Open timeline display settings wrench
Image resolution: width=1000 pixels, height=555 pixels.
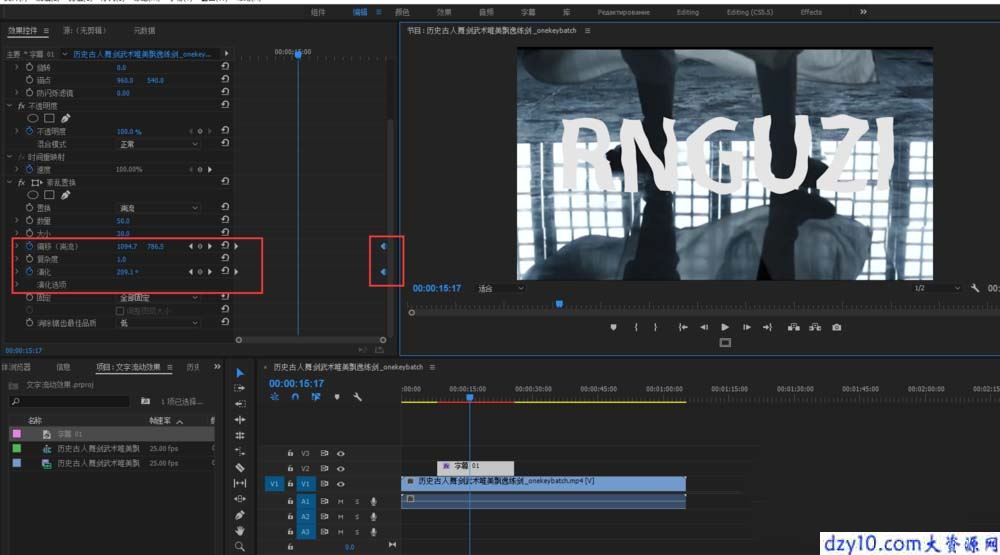(x=357, y=397)
